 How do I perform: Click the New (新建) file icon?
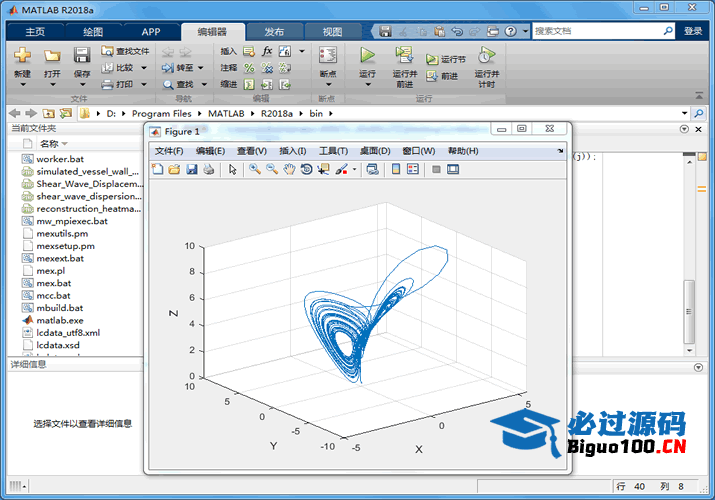click(x=22, y=56)
